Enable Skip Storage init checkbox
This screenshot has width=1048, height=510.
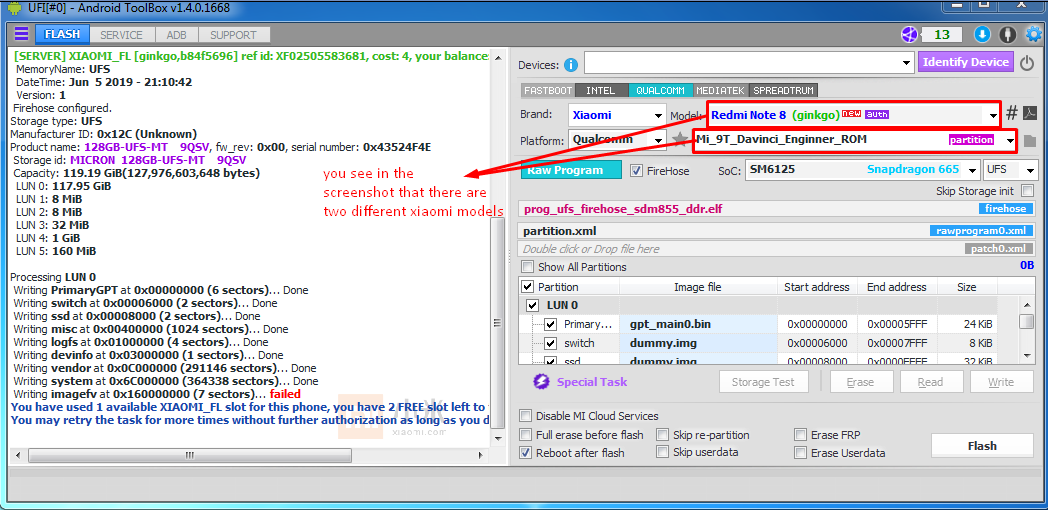point(1027,191)
